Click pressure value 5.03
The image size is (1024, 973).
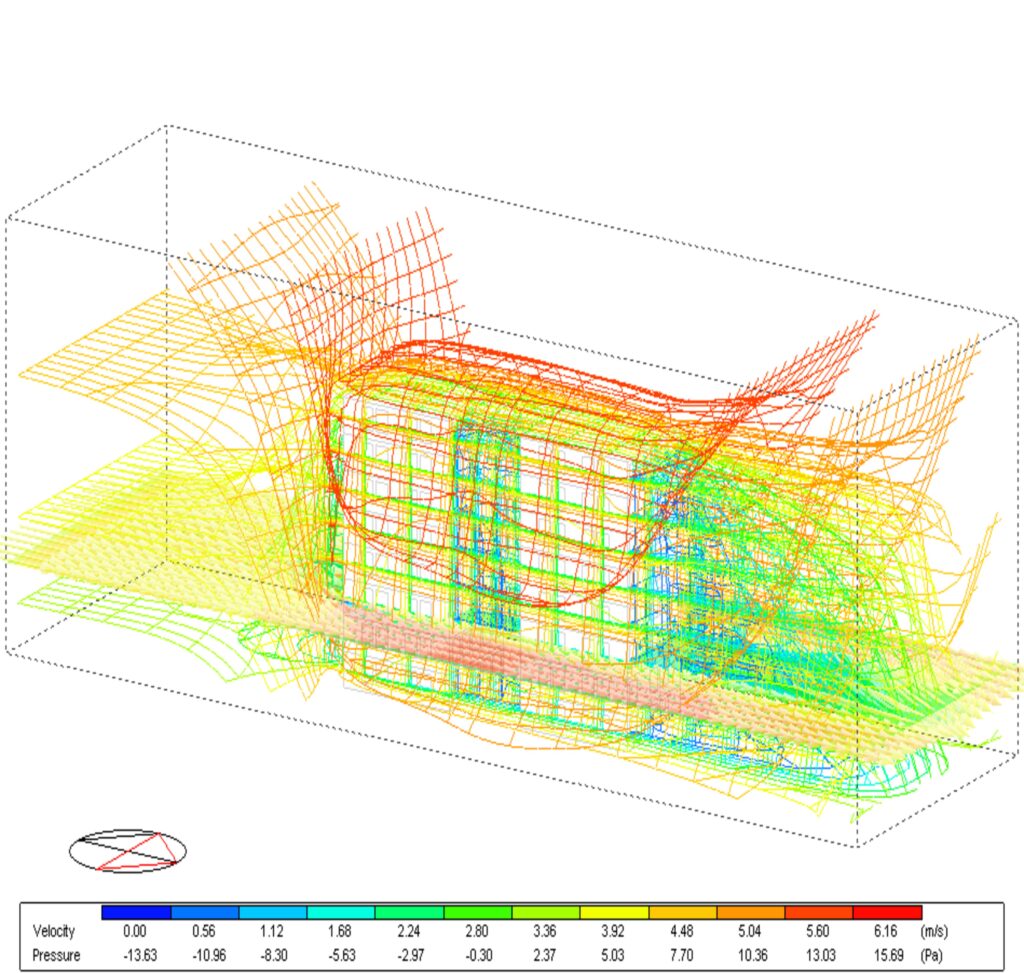coord(613,955)
